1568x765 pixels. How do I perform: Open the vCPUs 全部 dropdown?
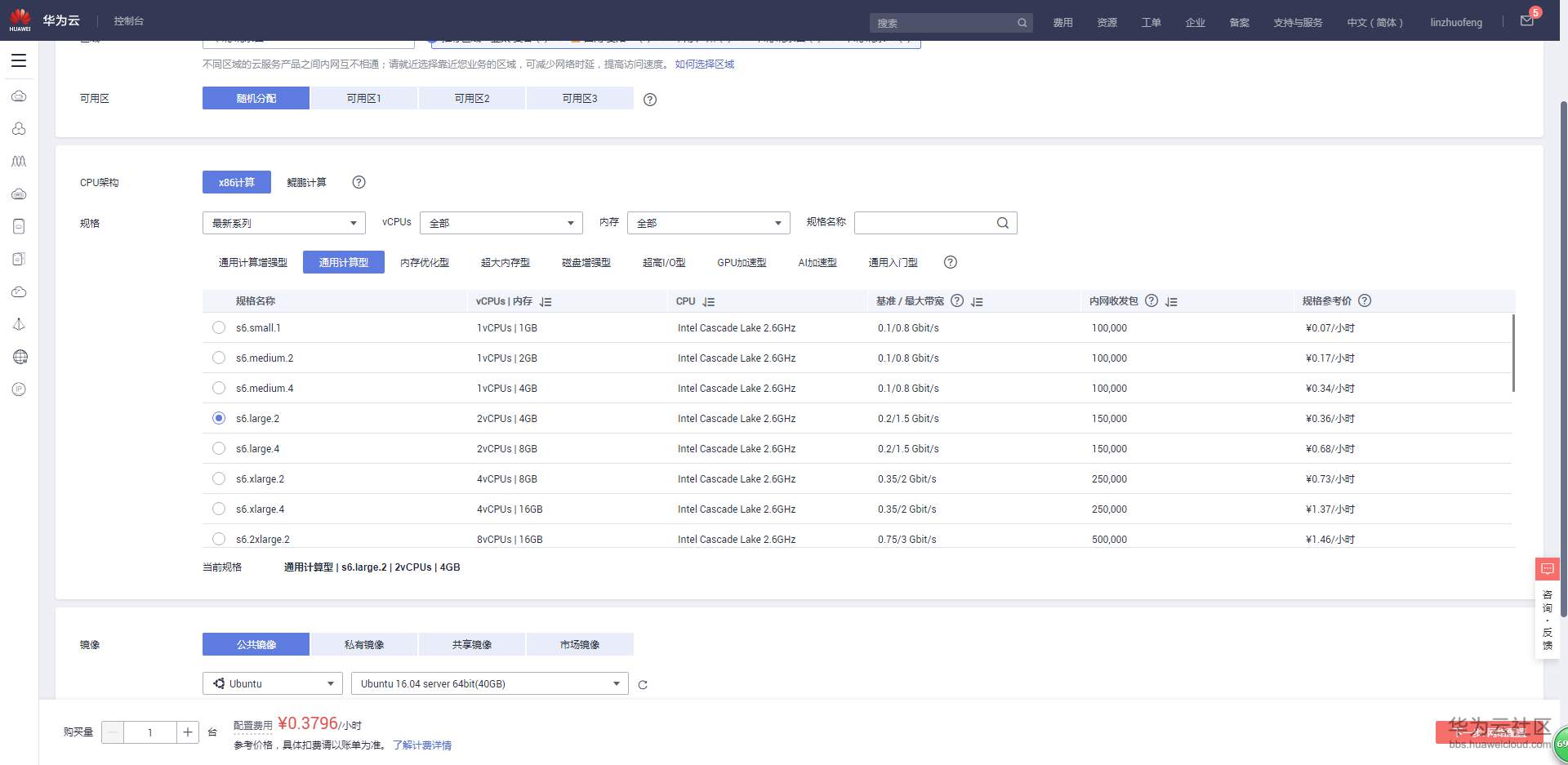pos(501,223)
